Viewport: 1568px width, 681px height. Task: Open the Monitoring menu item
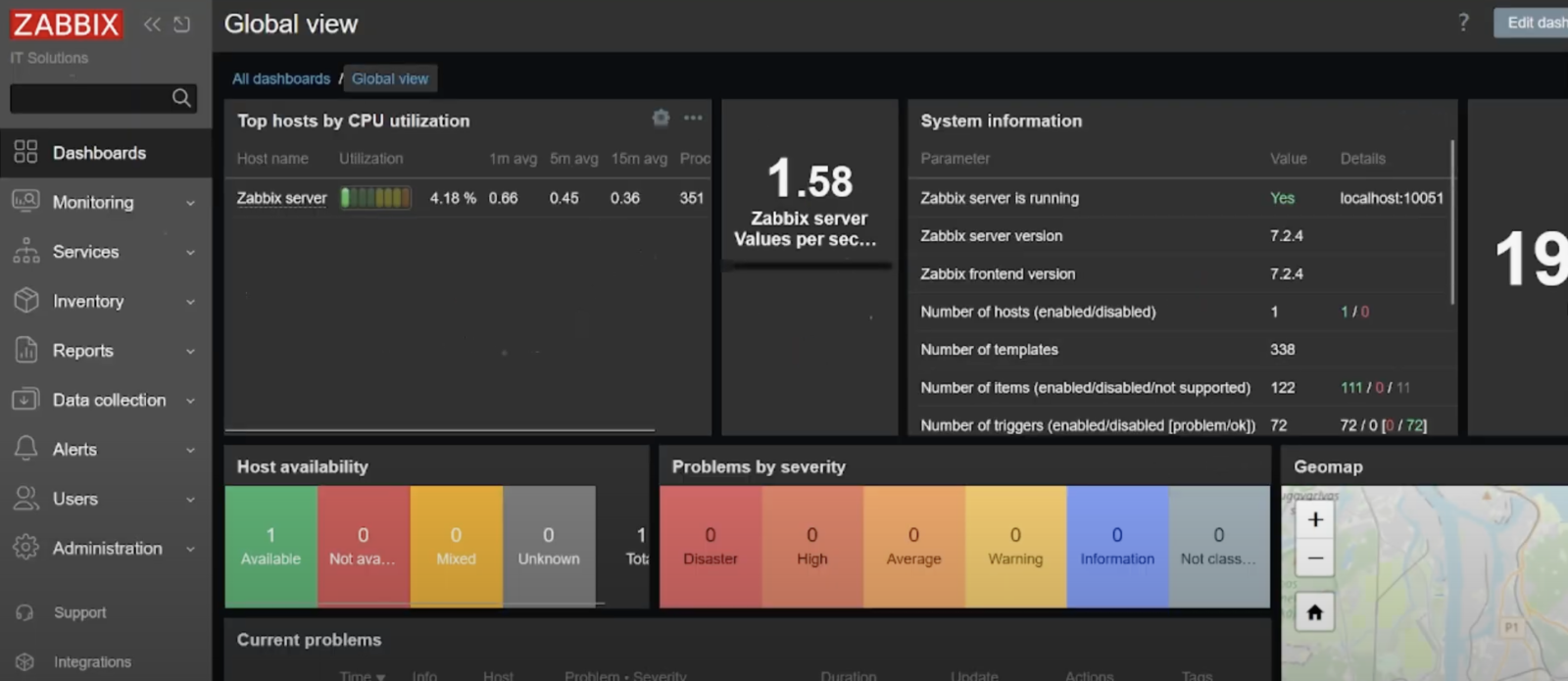click(106, 202)
